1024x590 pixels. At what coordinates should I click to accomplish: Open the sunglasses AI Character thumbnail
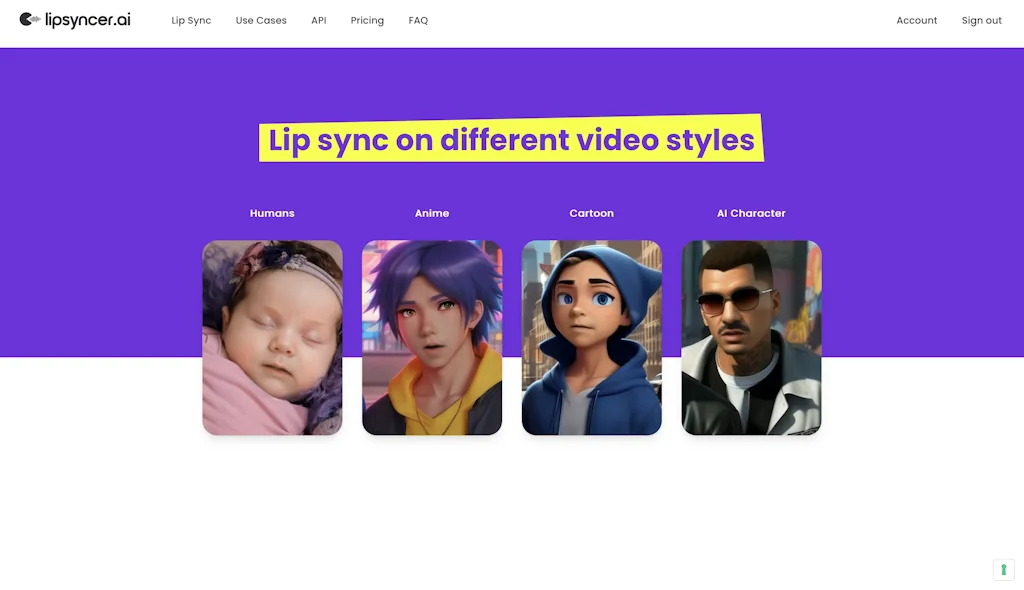751,336
